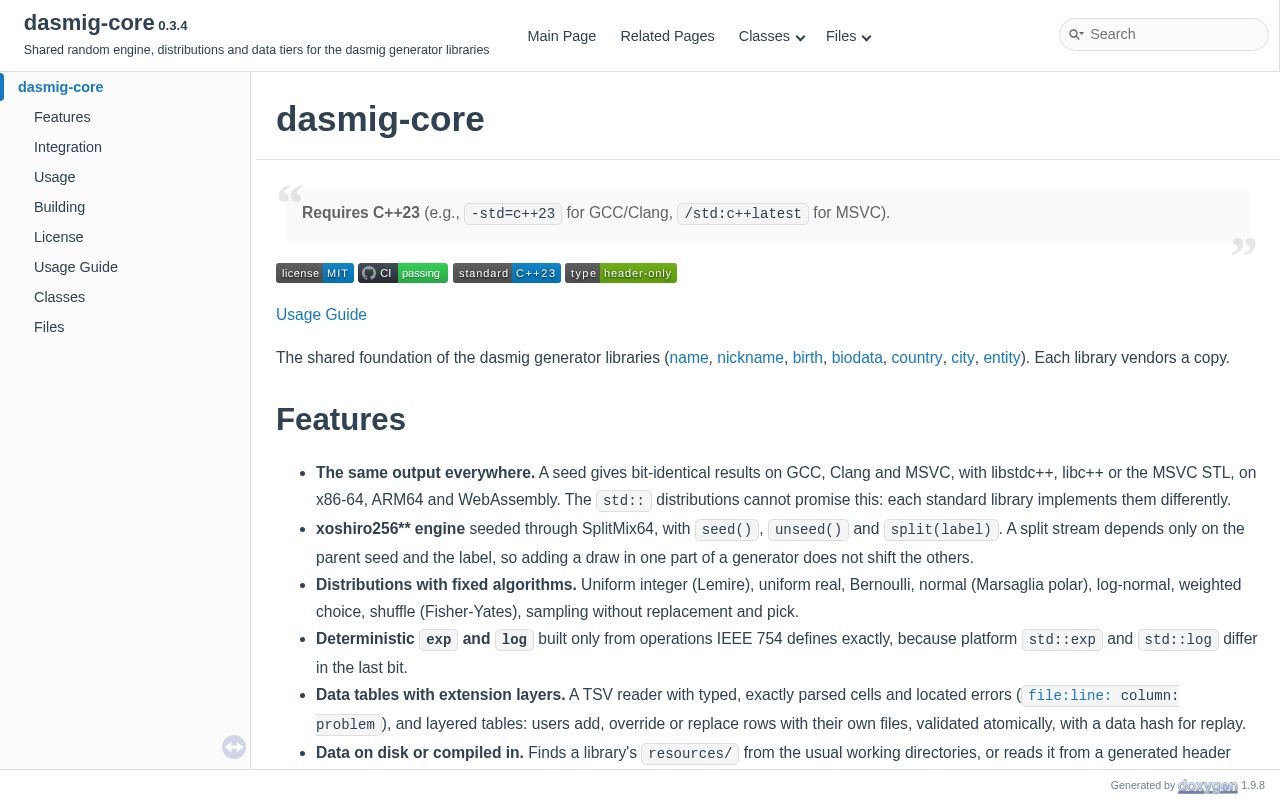
Task: Open the Related Pages menu item
Action: (x=667, y=36)
